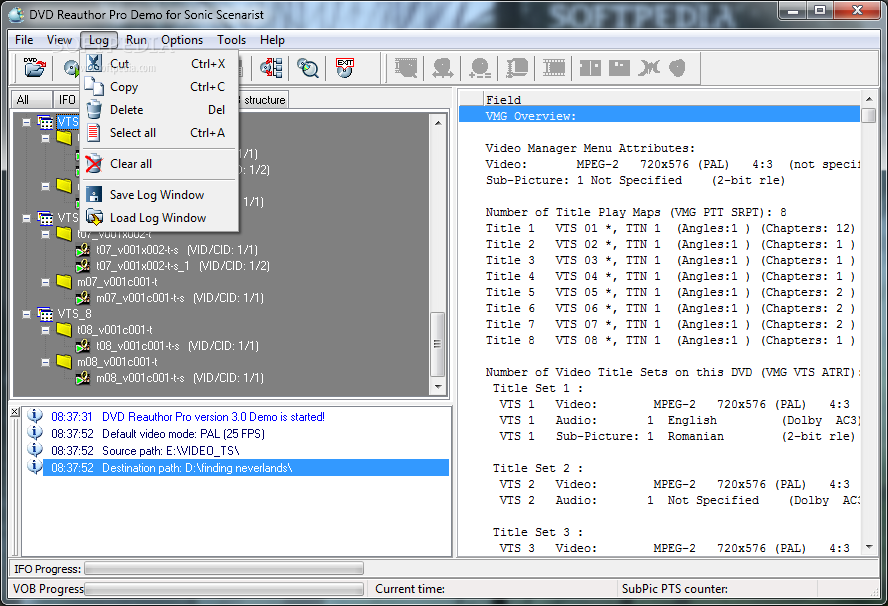
Task: Click the red-crossed trash icon
Action: tap(94, 164)
